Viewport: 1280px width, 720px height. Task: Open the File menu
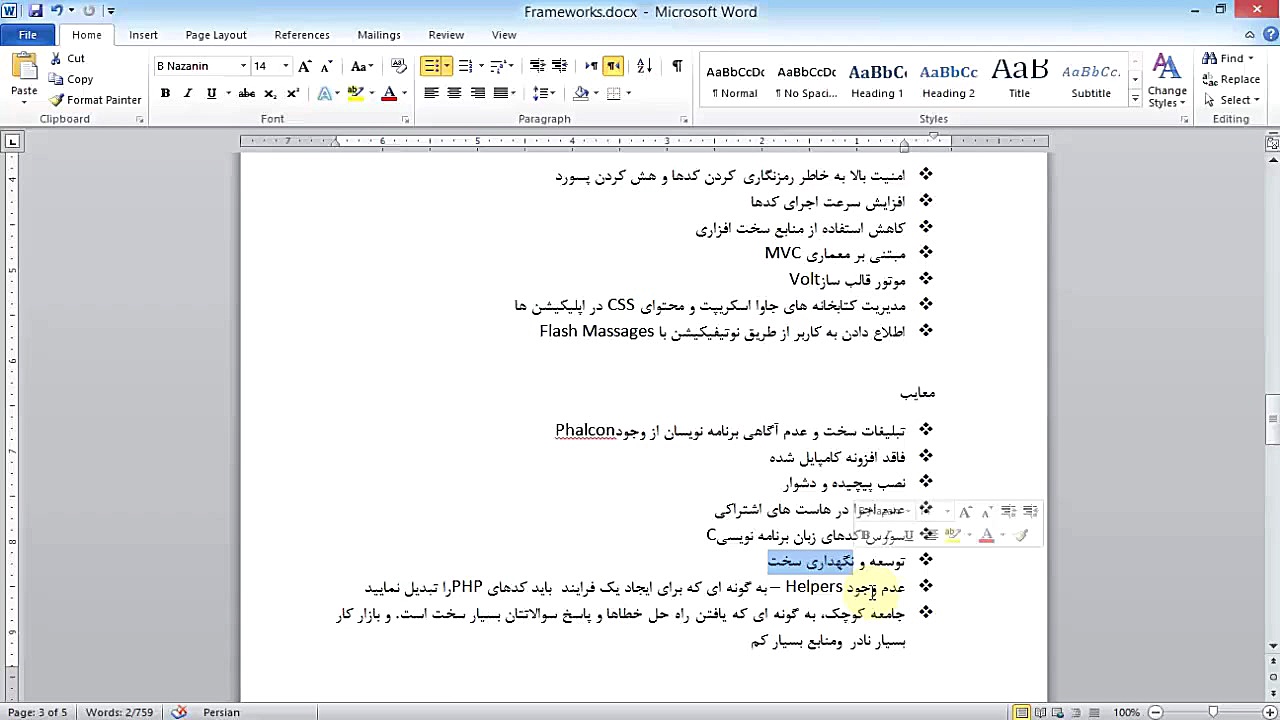pyautogui.click(x=27, y=34)
